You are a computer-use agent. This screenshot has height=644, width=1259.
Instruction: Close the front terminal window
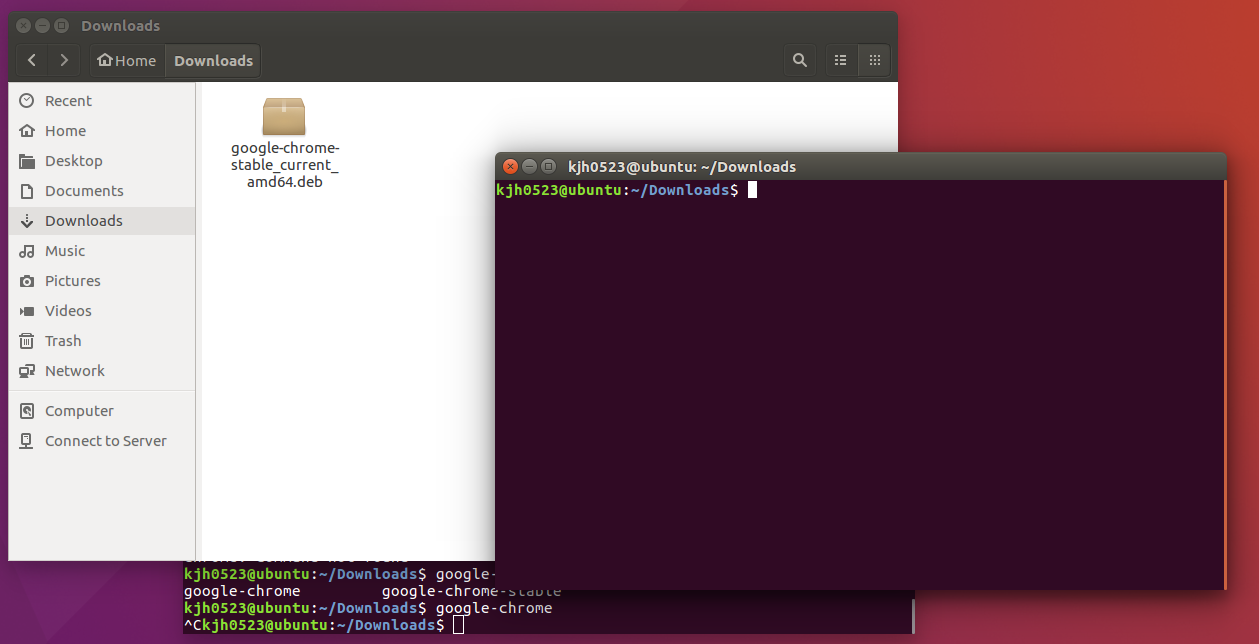tap(510, 166)
